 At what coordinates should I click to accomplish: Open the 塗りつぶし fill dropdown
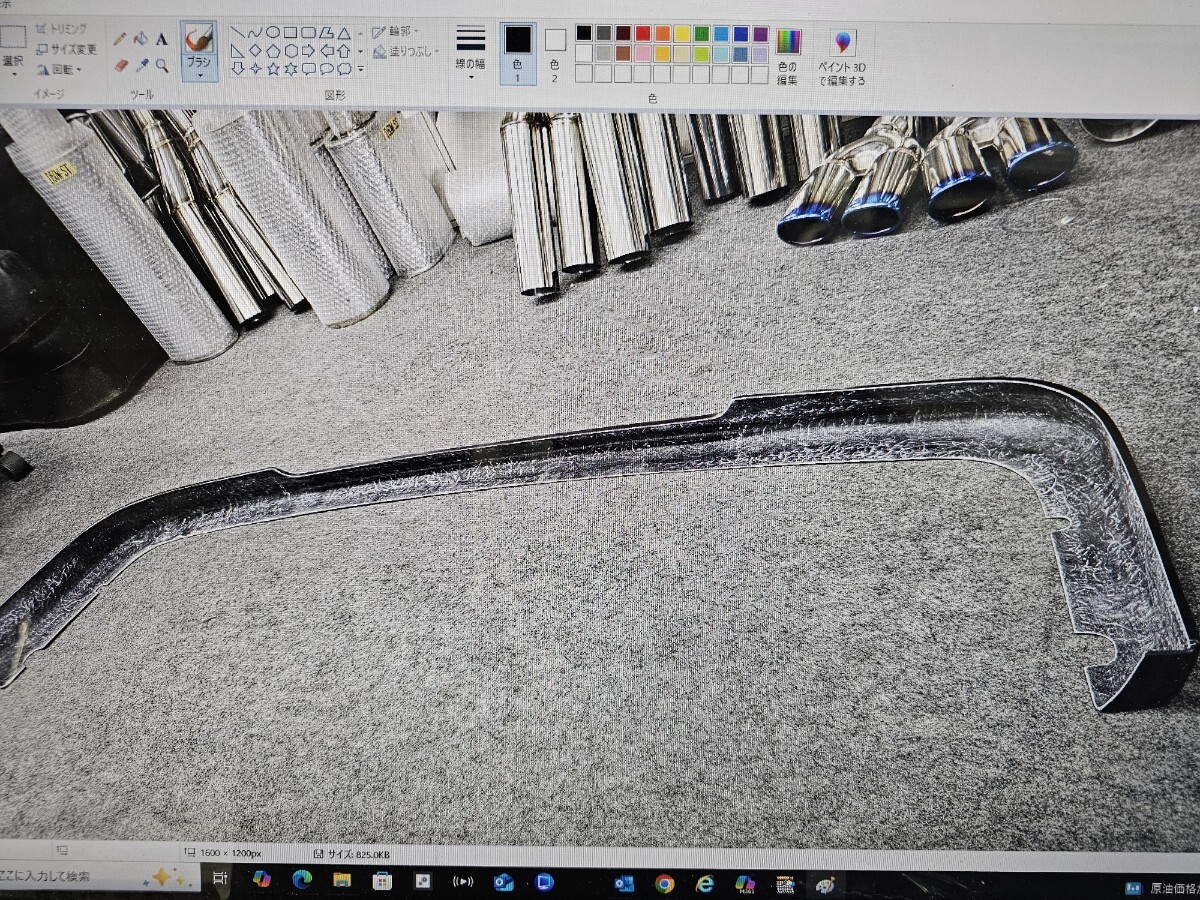pyautogui.click(x=405, y=50)
